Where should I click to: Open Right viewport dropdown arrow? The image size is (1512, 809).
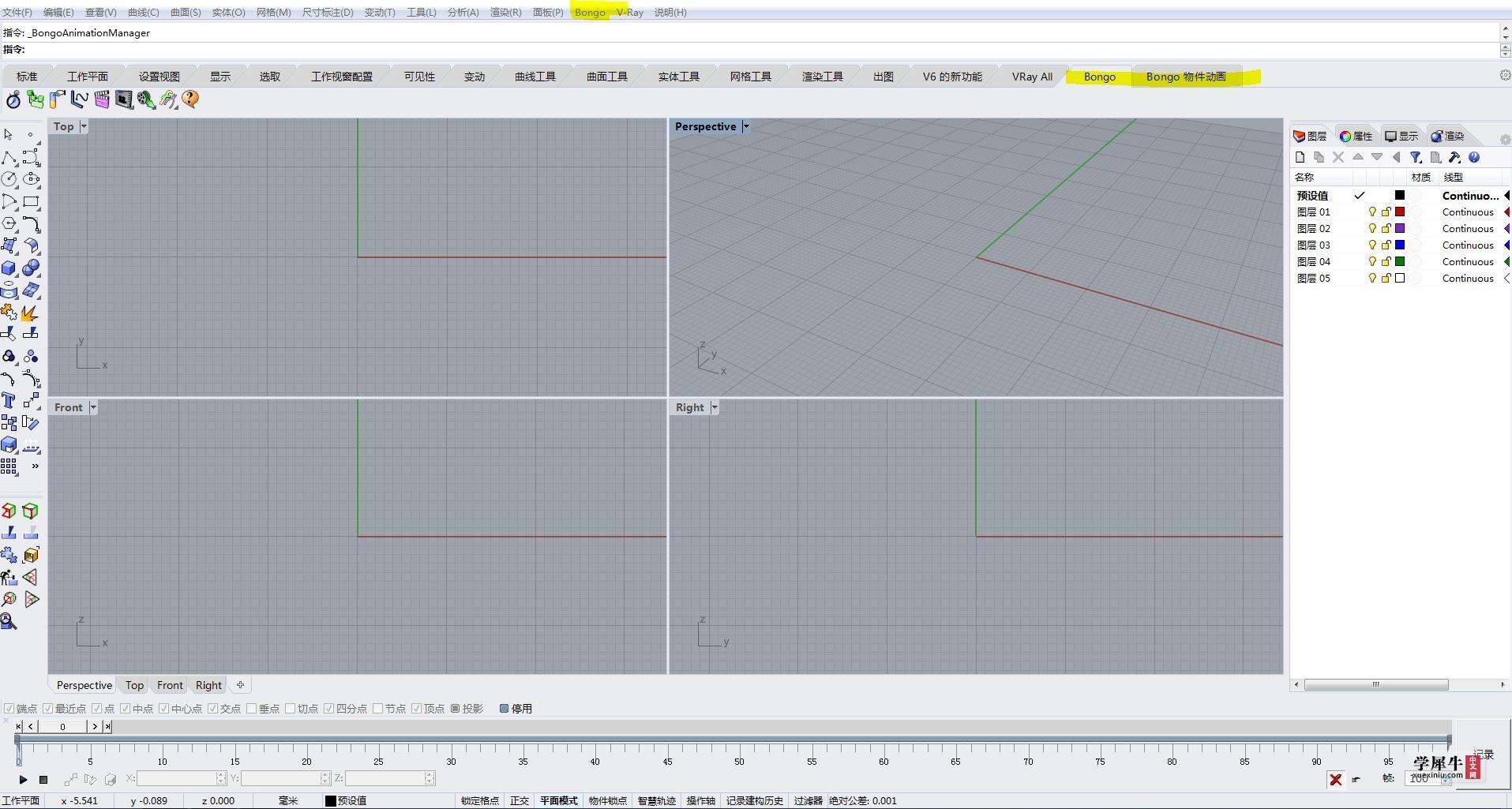point(714,407)
